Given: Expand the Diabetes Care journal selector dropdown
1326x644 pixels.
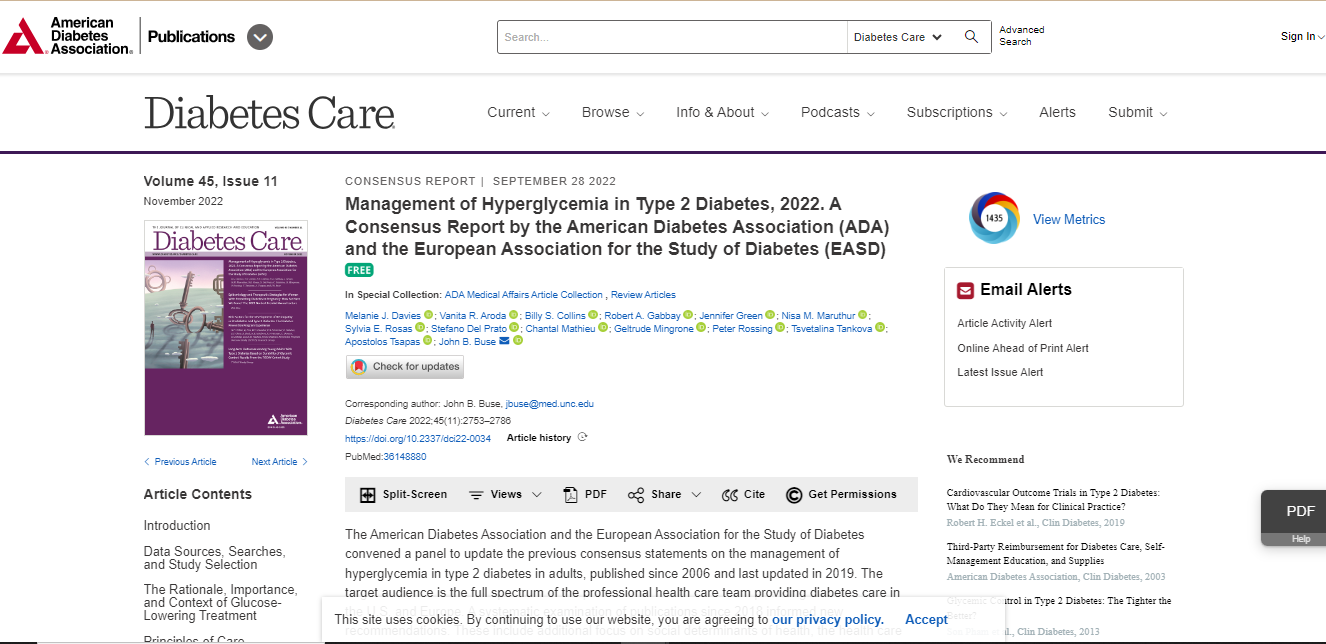Looking at the screenshot, I should click(898, 37).
